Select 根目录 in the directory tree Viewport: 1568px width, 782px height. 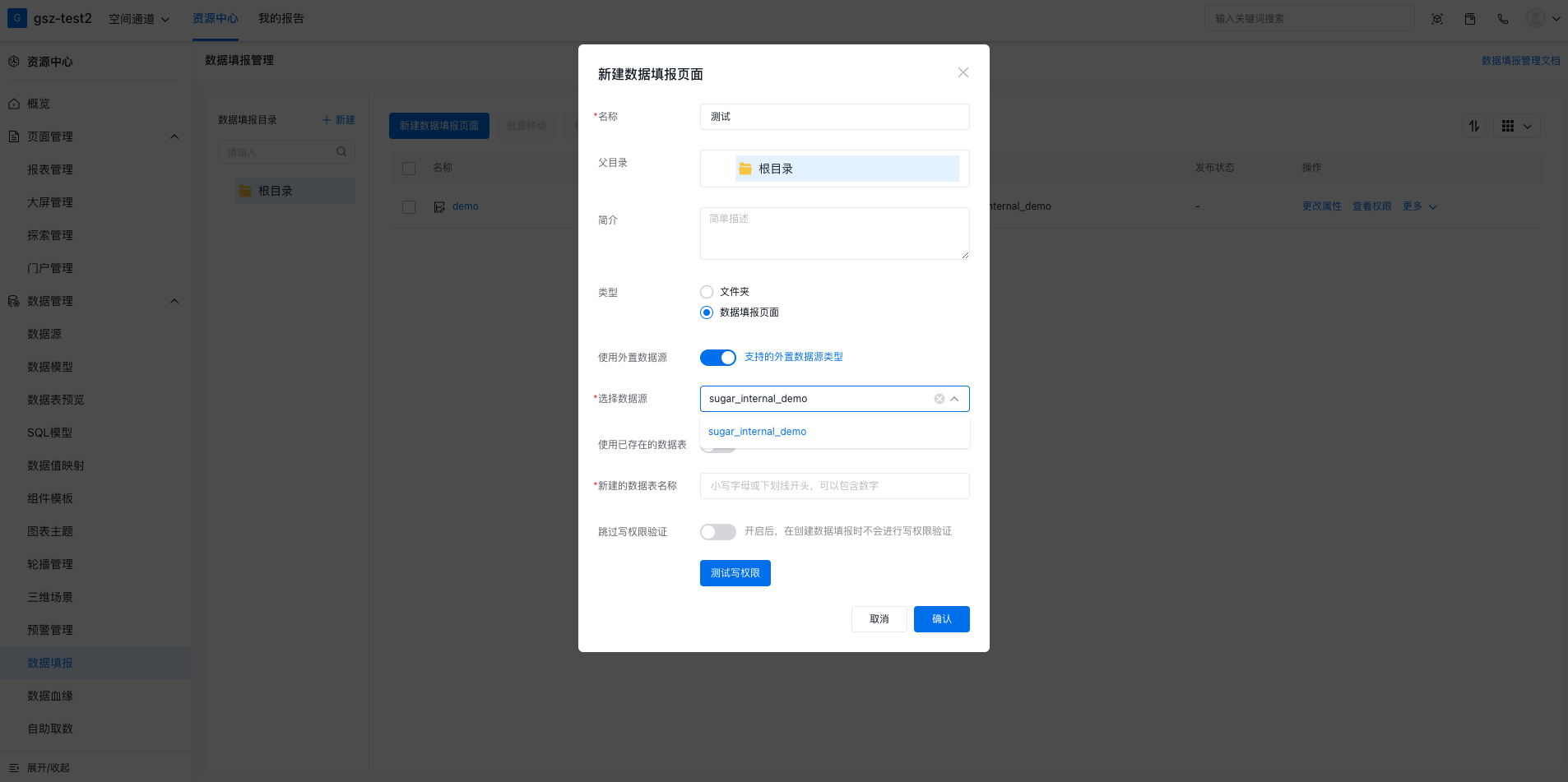click(295, 191)
